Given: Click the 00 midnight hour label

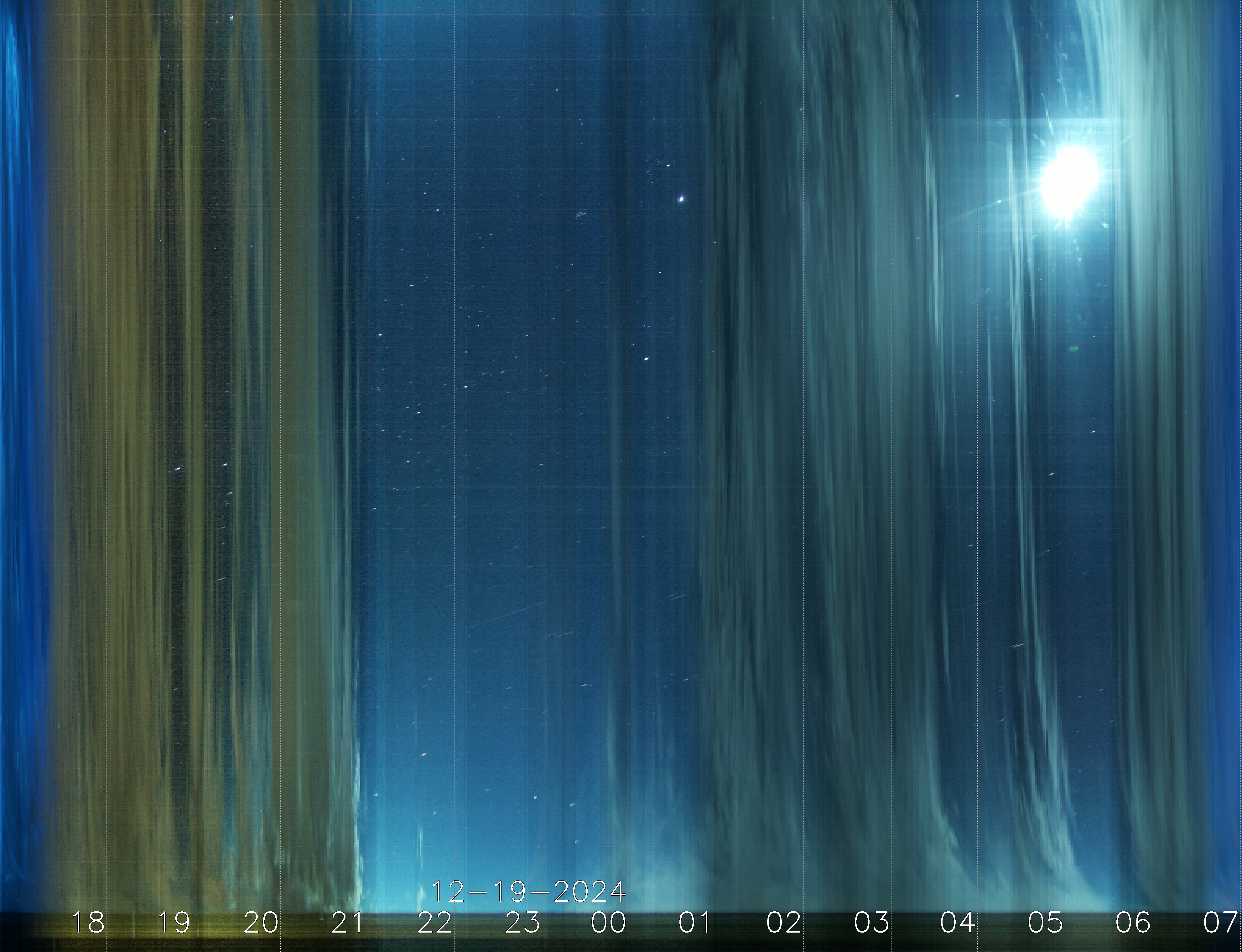Looking at the screenshot, I should tap(608, 923).
